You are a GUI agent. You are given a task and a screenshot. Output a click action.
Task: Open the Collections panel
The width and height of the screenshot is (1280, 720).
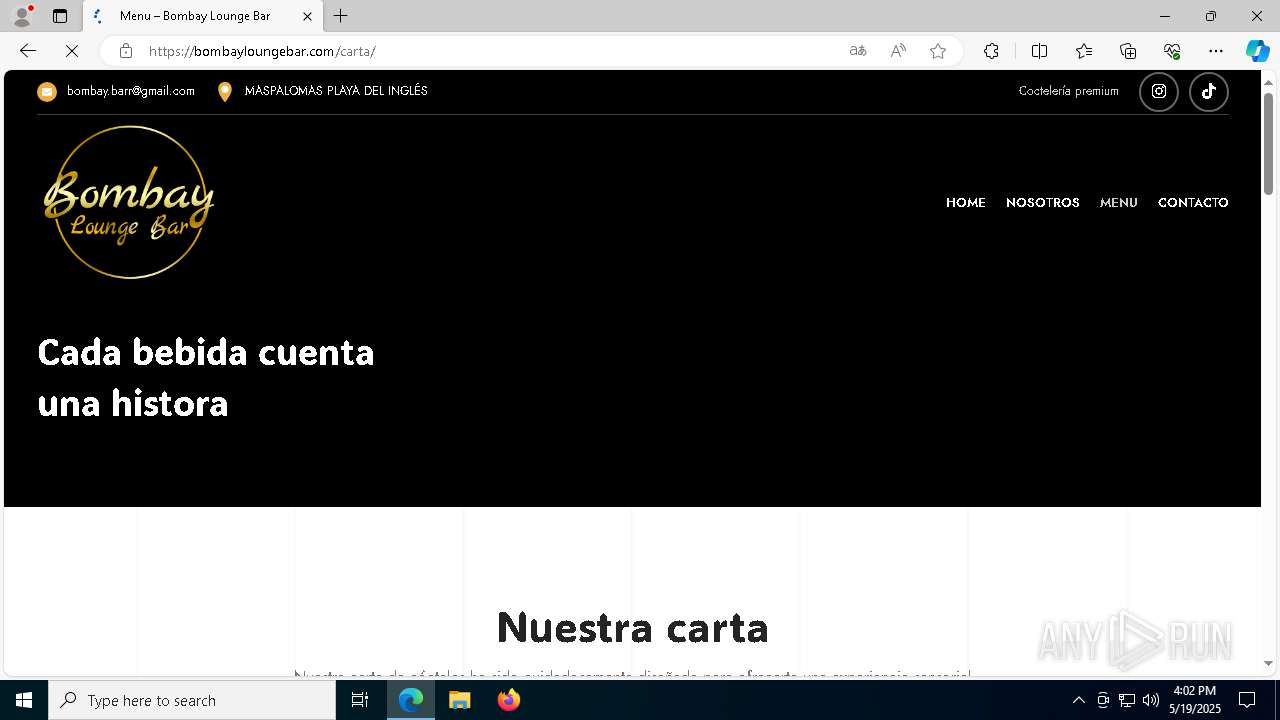[1128, 51]
